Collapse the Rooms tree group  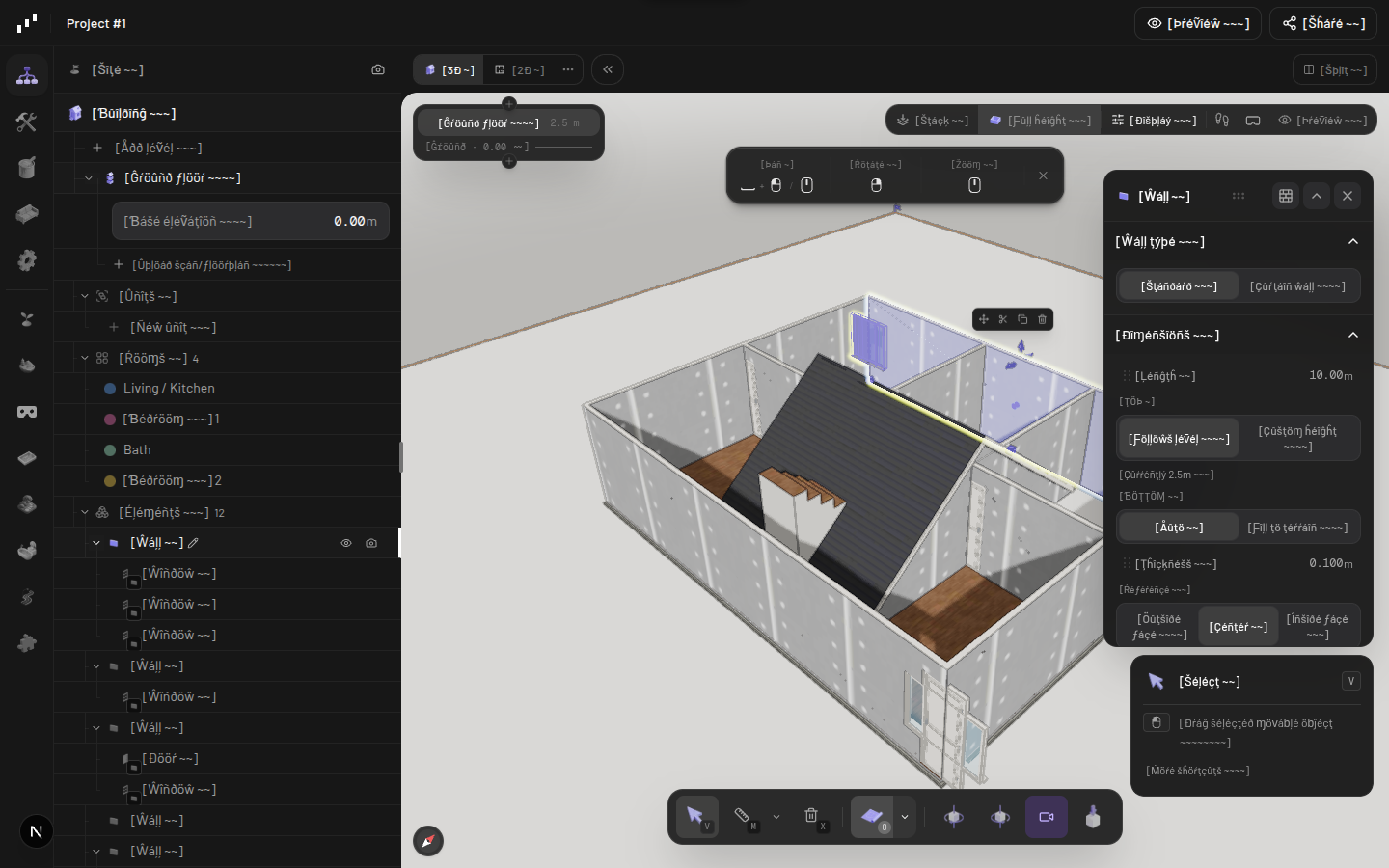coord(85,358)
